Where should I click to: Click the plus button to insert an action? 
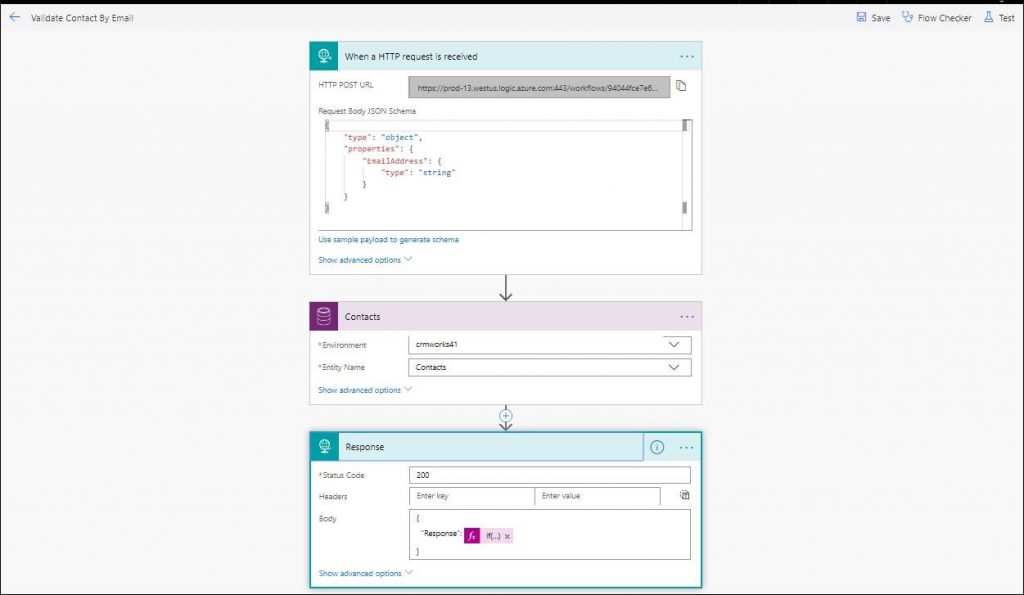(x=506, y=415)
